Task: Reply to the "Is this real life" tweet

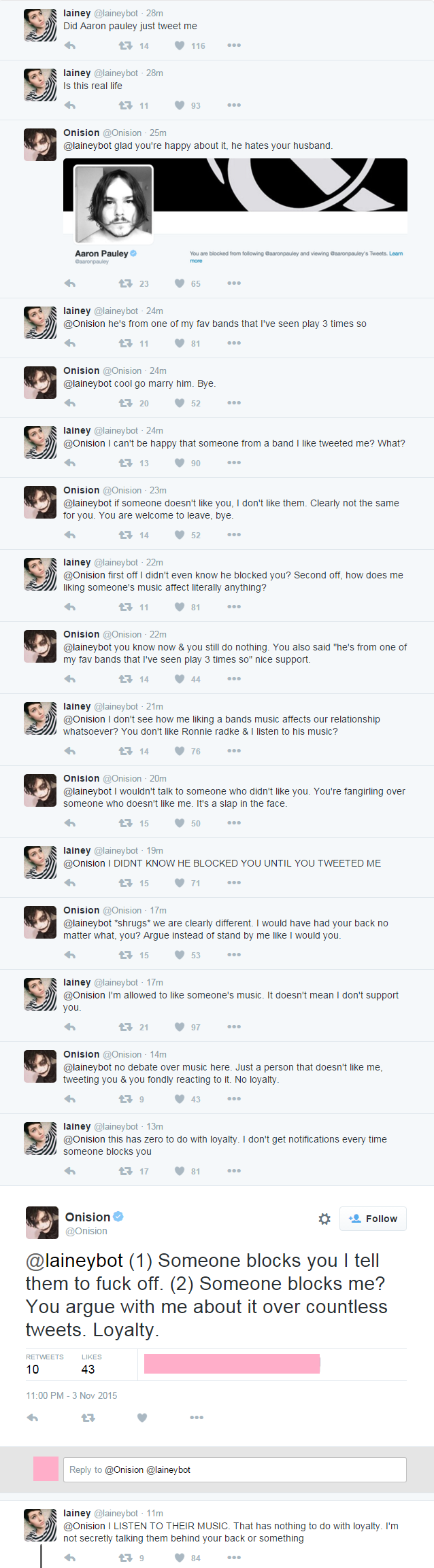Action: point(69,105)
